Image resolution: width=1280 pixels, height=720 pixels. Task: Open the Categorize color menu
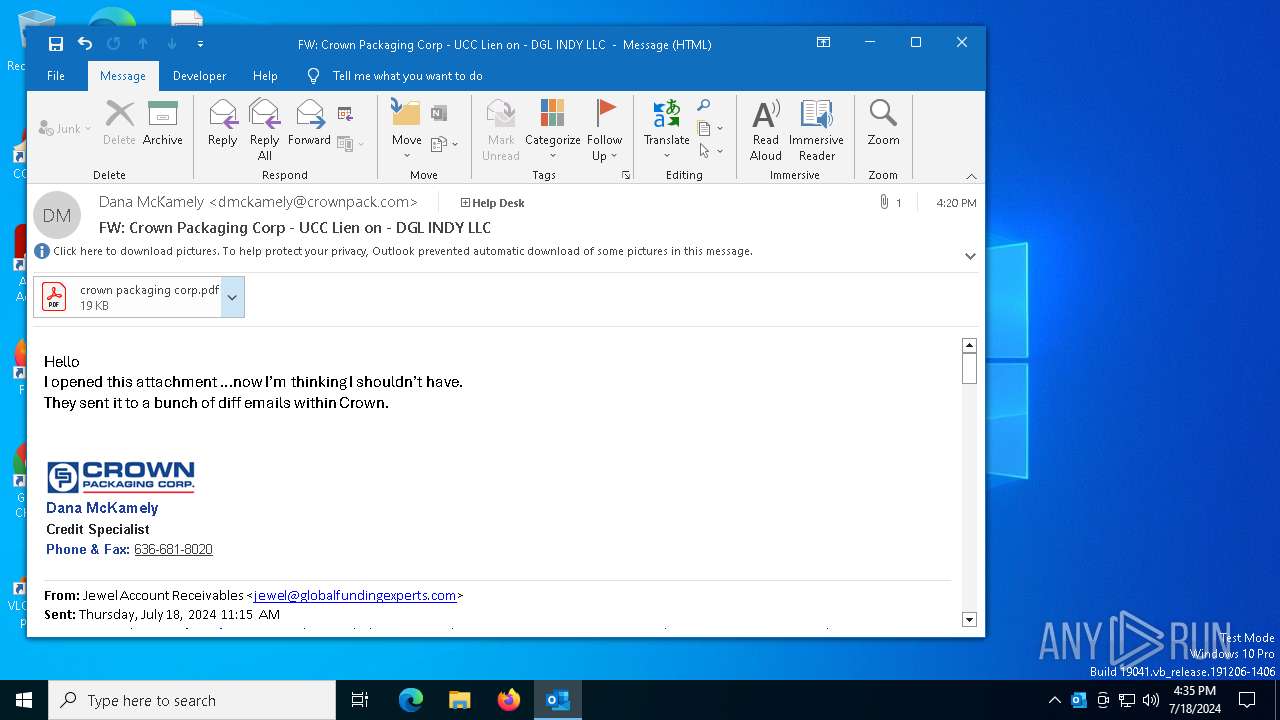pos(552,130)
